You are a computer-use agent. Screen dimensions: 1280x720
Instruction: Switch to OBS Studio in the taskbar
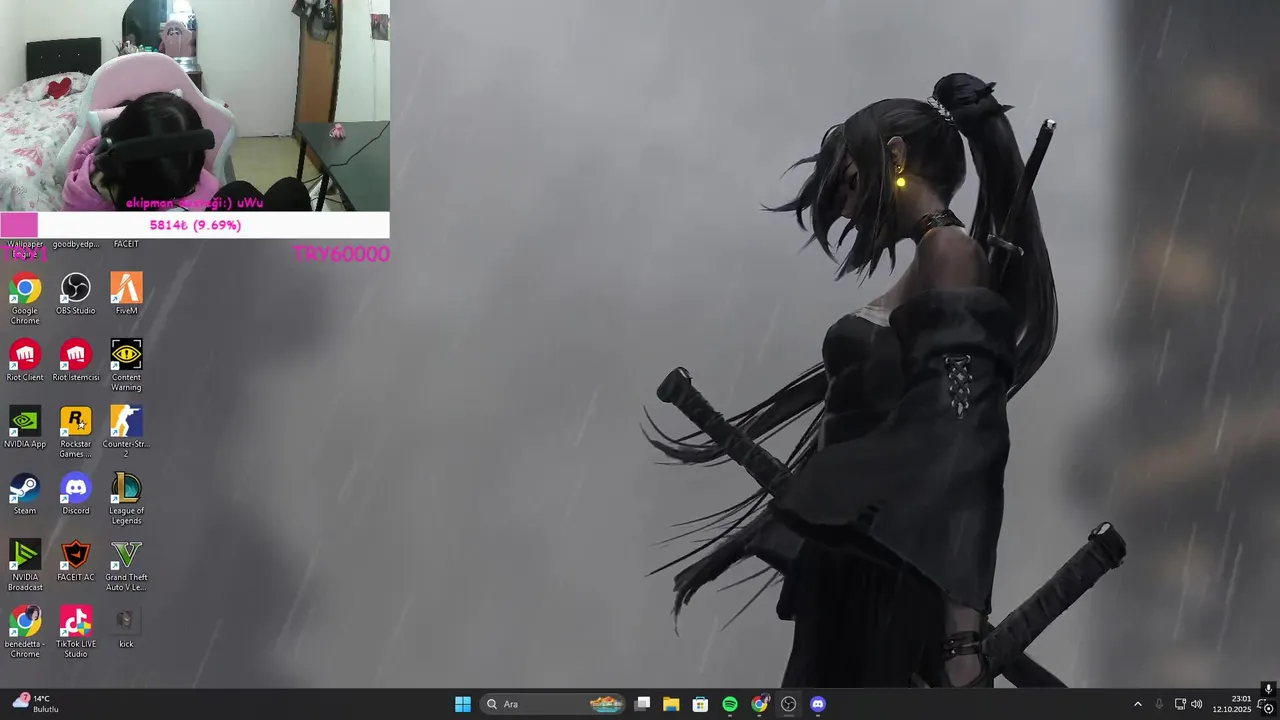coord(788,704)
